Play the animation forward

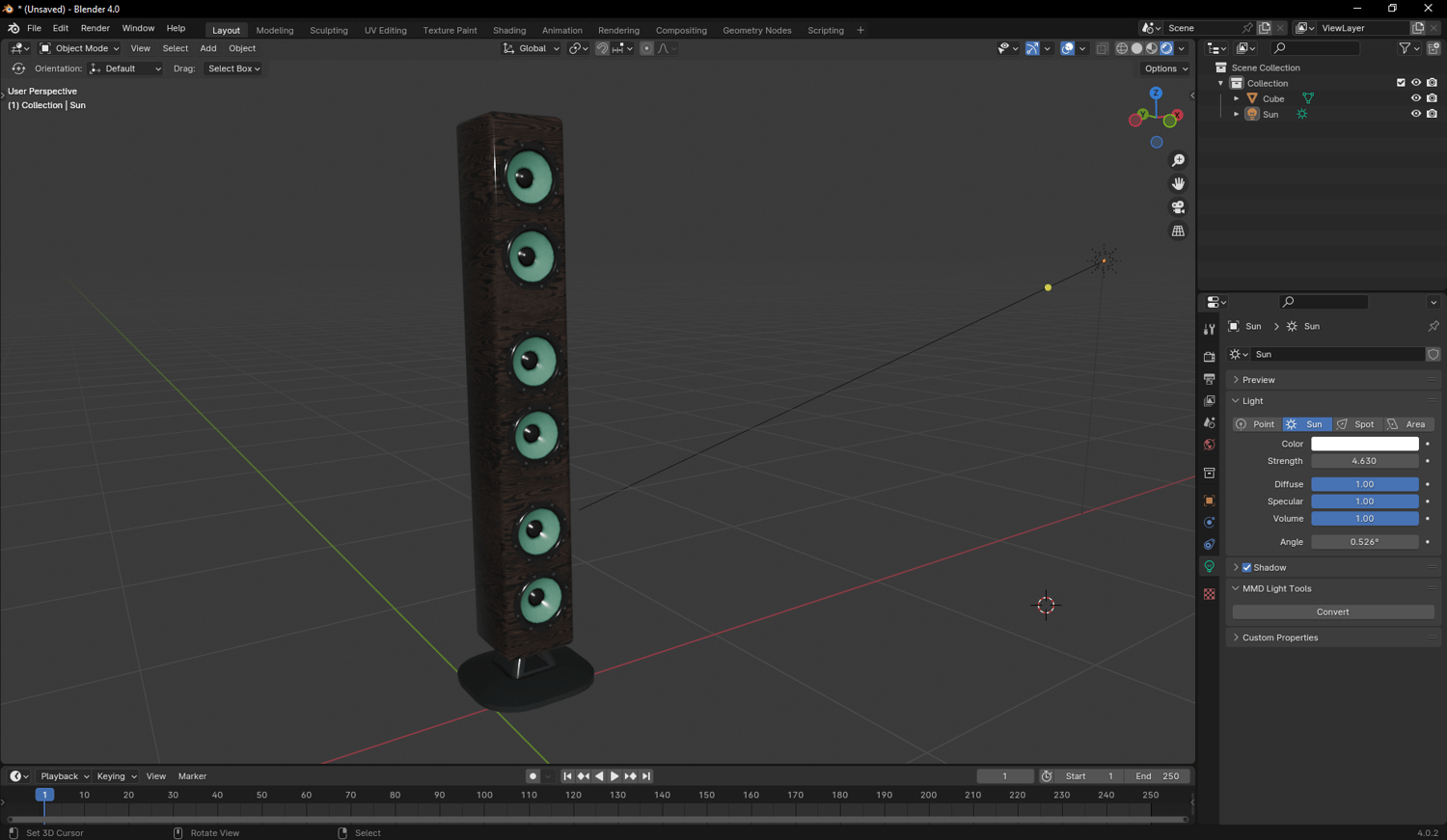pyautogui.click(x=614, y=776)
